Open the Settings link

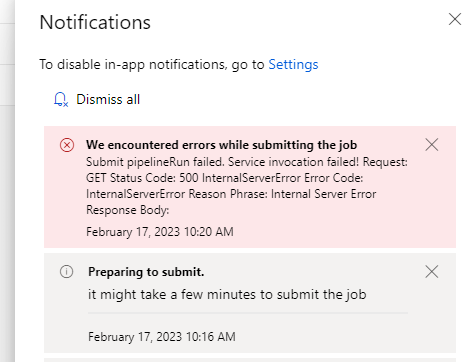point(293,64)
